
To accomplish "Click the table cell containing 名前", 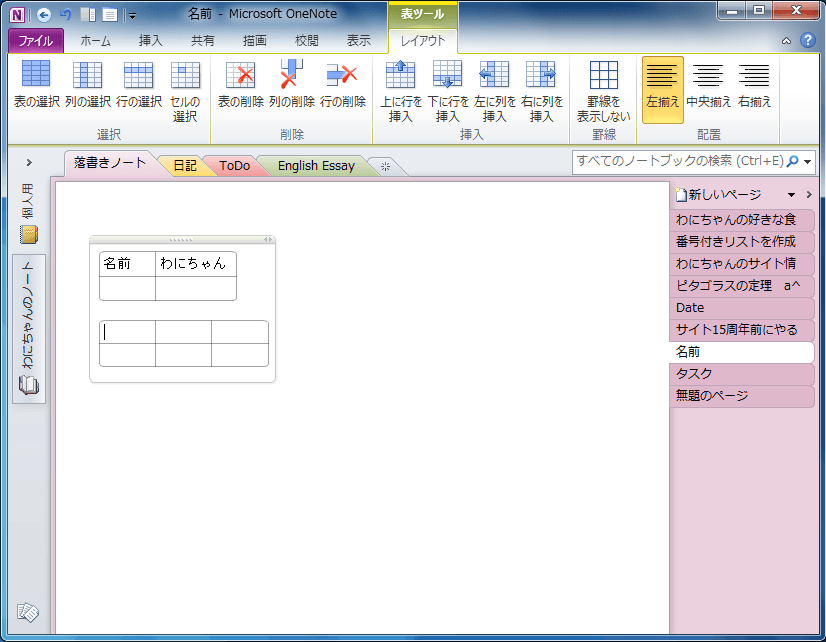I will 127,263.
